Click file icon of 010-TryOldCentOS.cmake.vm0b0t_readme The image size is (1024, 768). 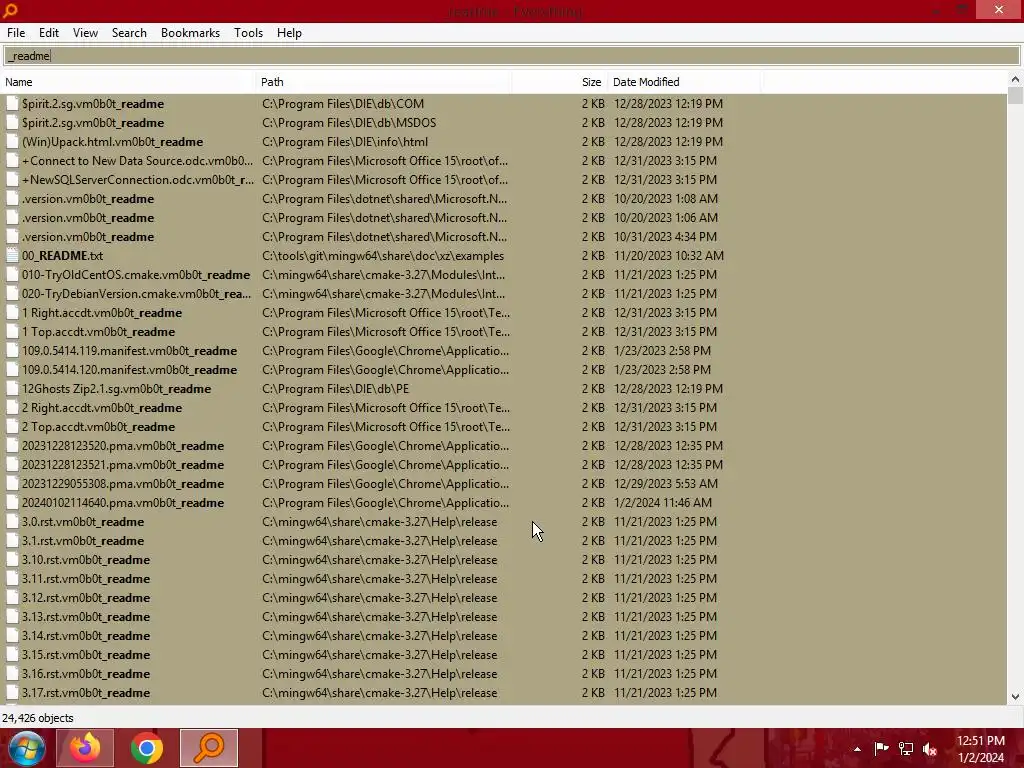click(12, 275)
